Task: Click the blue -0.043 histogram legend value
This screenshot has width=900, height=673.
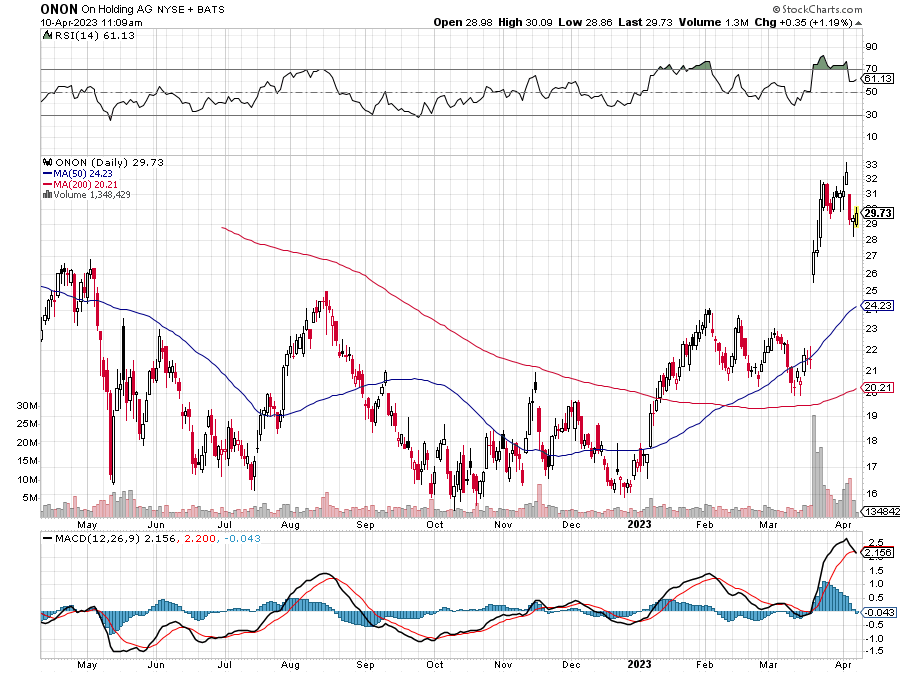Action: point(242,539)
